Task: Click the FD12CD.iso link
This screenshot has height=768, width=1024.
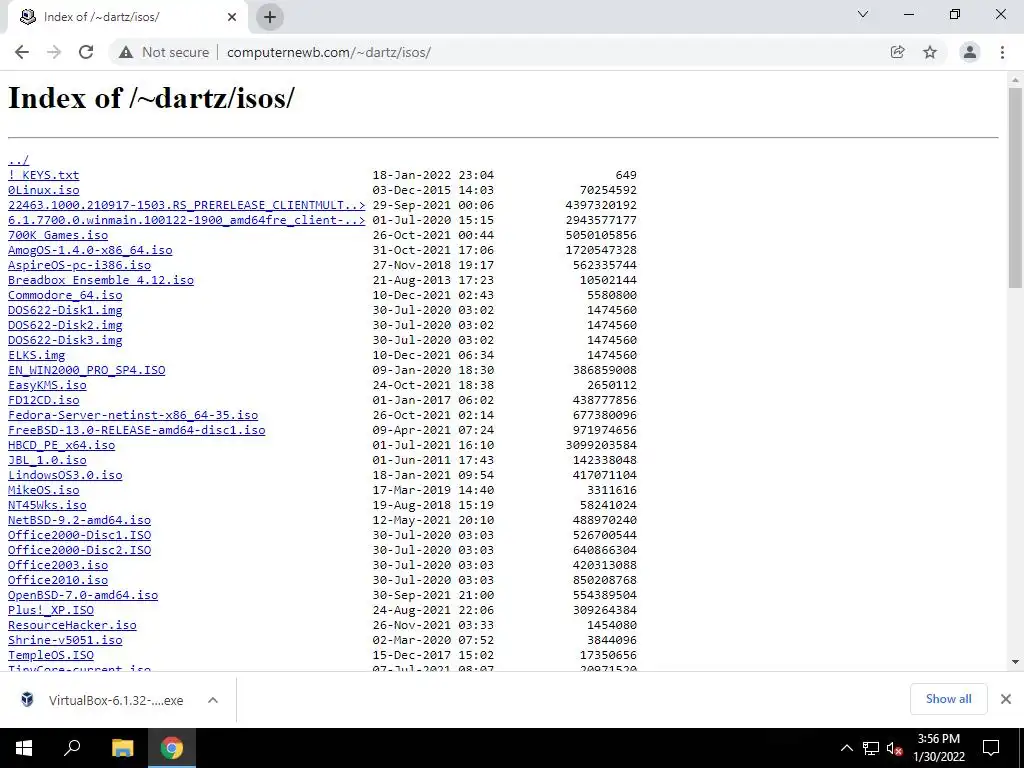Action: (x=44, y=400)
